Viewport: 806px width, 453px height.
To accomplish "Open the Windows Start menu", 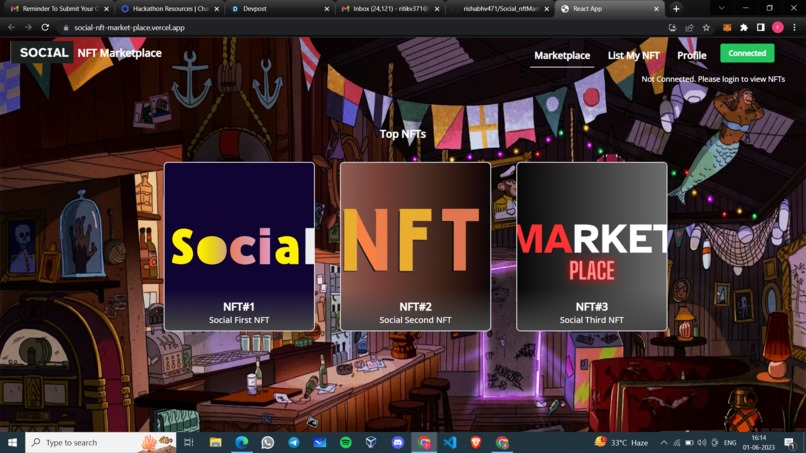I will coord(12,442).
